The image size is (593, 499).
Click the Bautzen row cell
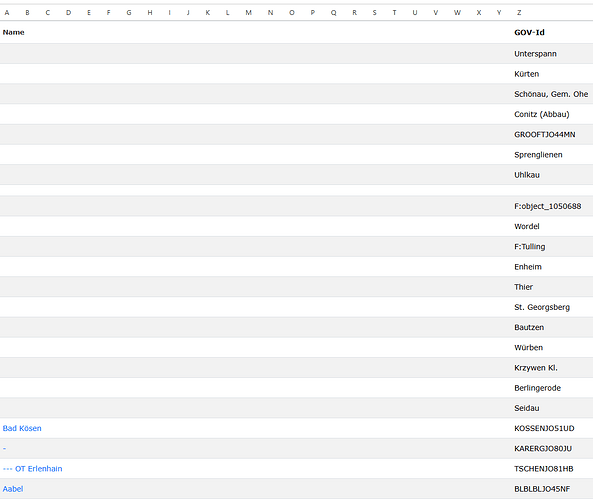[529, 327]
